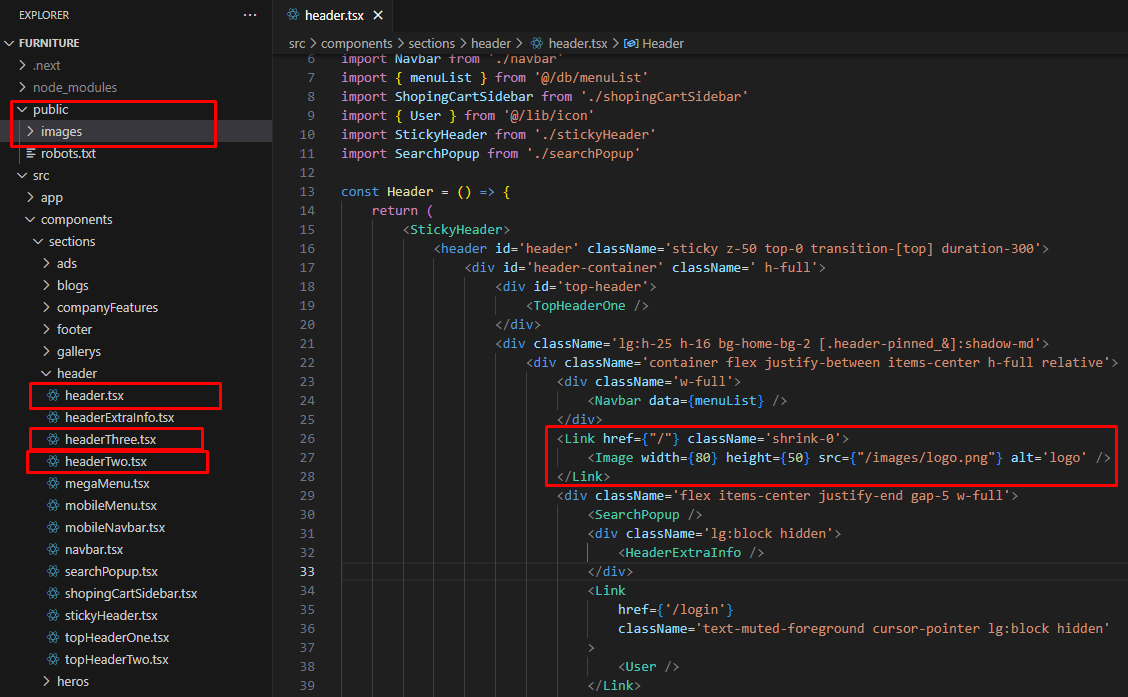This screenshot has width=1128, height=697.
Task: Click the components breadcrumb segment
Action: (x=357, y=44)
